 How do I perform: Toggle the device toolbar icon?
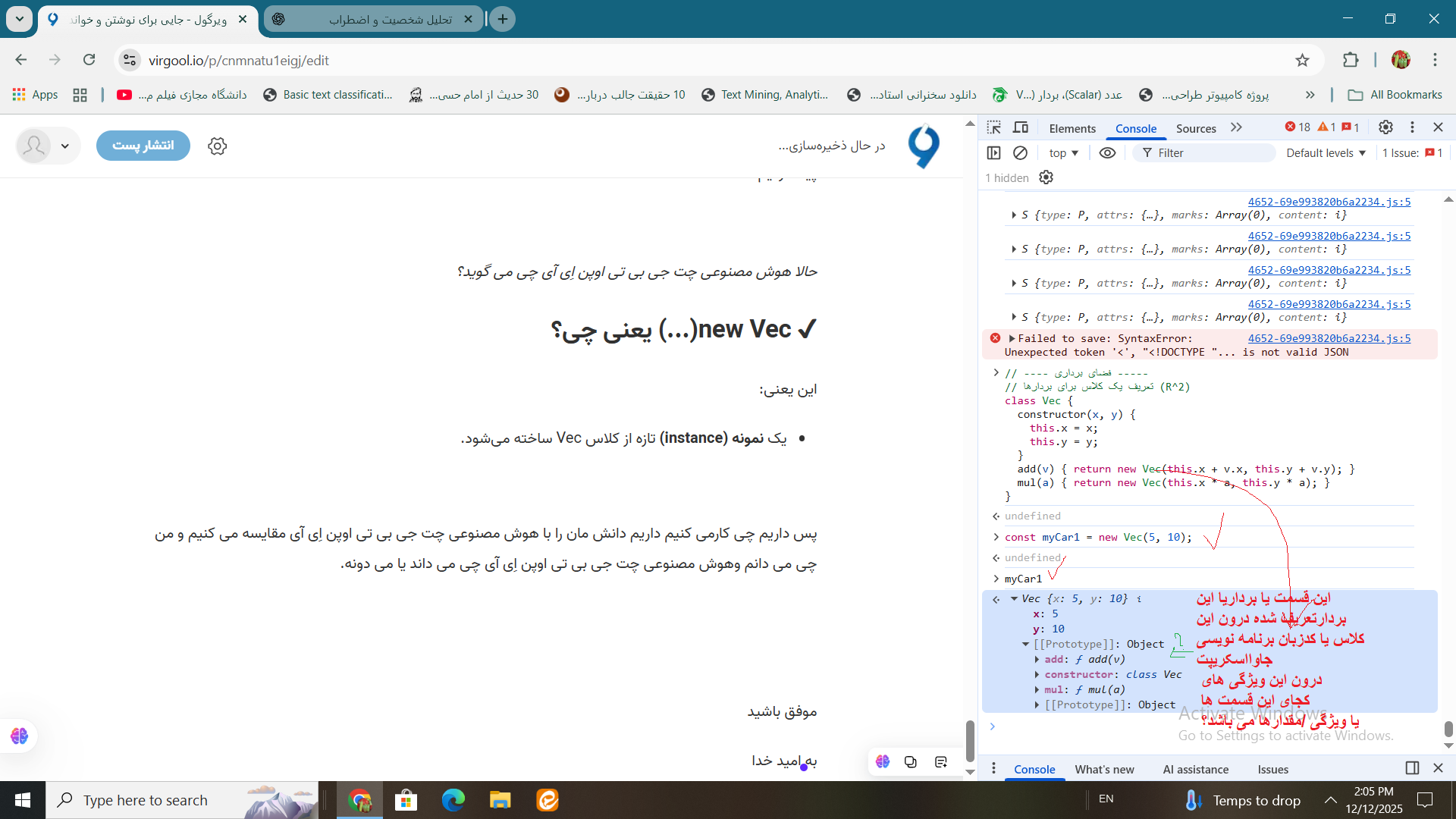click(1021, 127)
